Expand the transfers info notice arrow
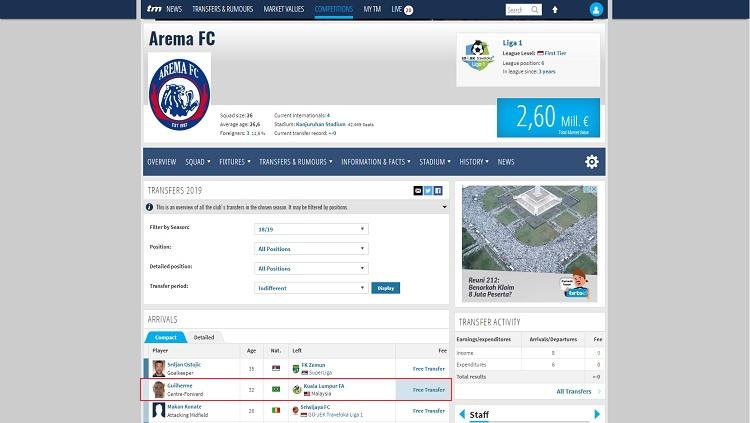 (444, 207)
